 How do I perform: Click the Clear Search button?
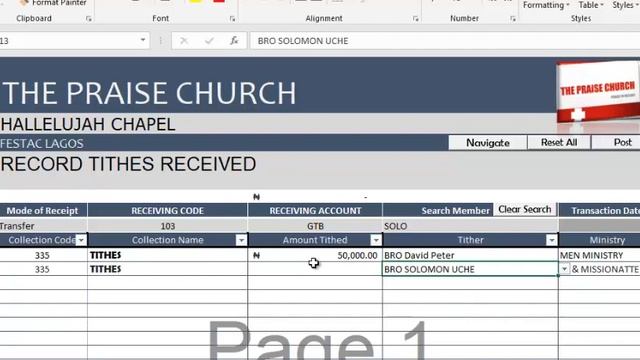click(524, 209)
